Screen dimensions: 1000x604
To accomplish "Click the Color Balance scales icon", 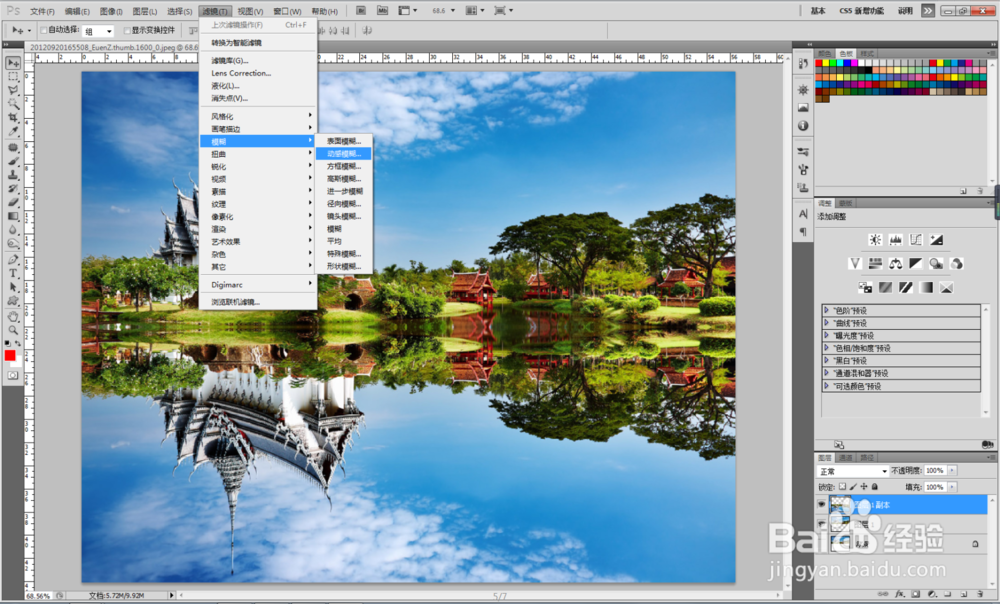I will [895, 263].
